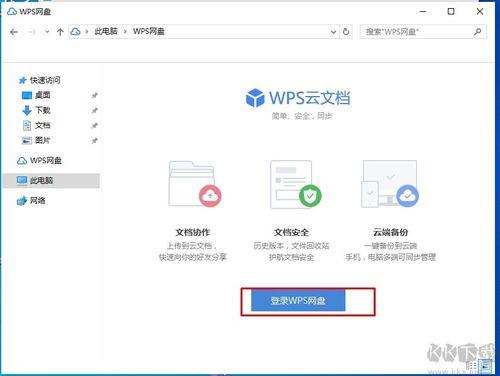This screenshot has width=500, height=376.
Task: Unpin 图片 using its pin icon
Action: click(95, 141)
